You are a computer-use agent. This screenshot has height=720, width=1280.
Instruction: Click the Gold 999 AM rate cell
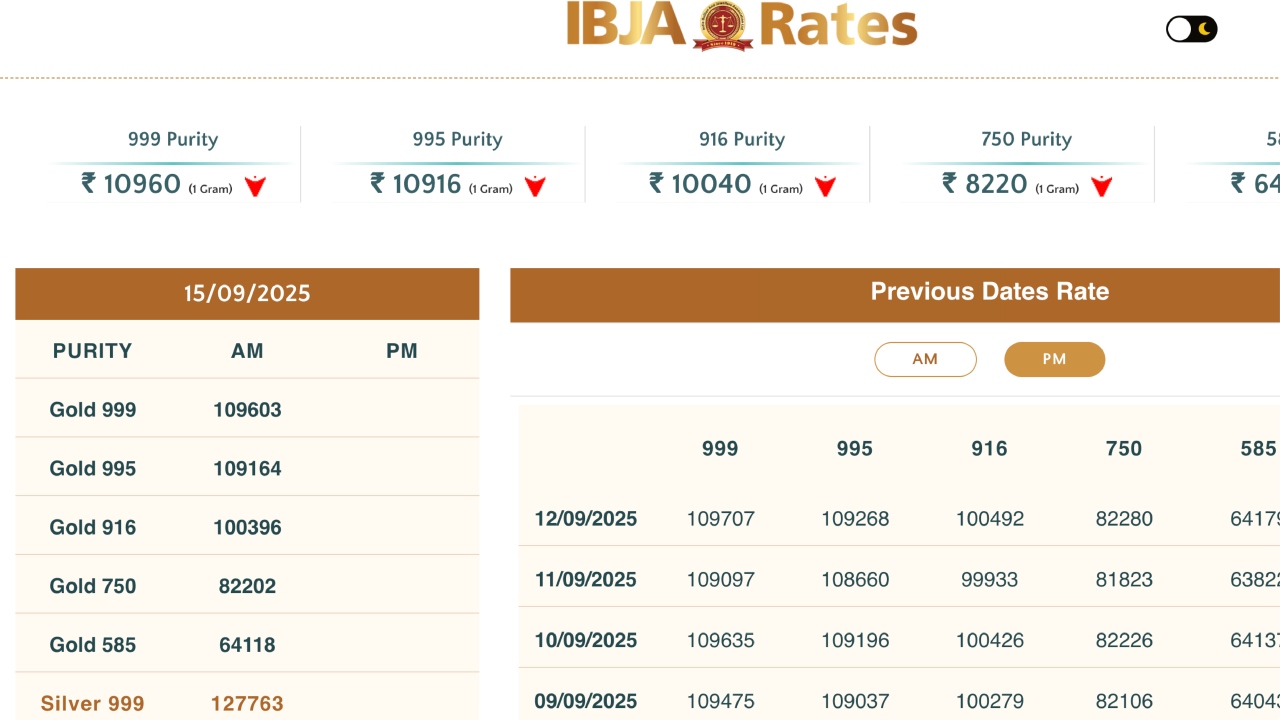(247, 409)
